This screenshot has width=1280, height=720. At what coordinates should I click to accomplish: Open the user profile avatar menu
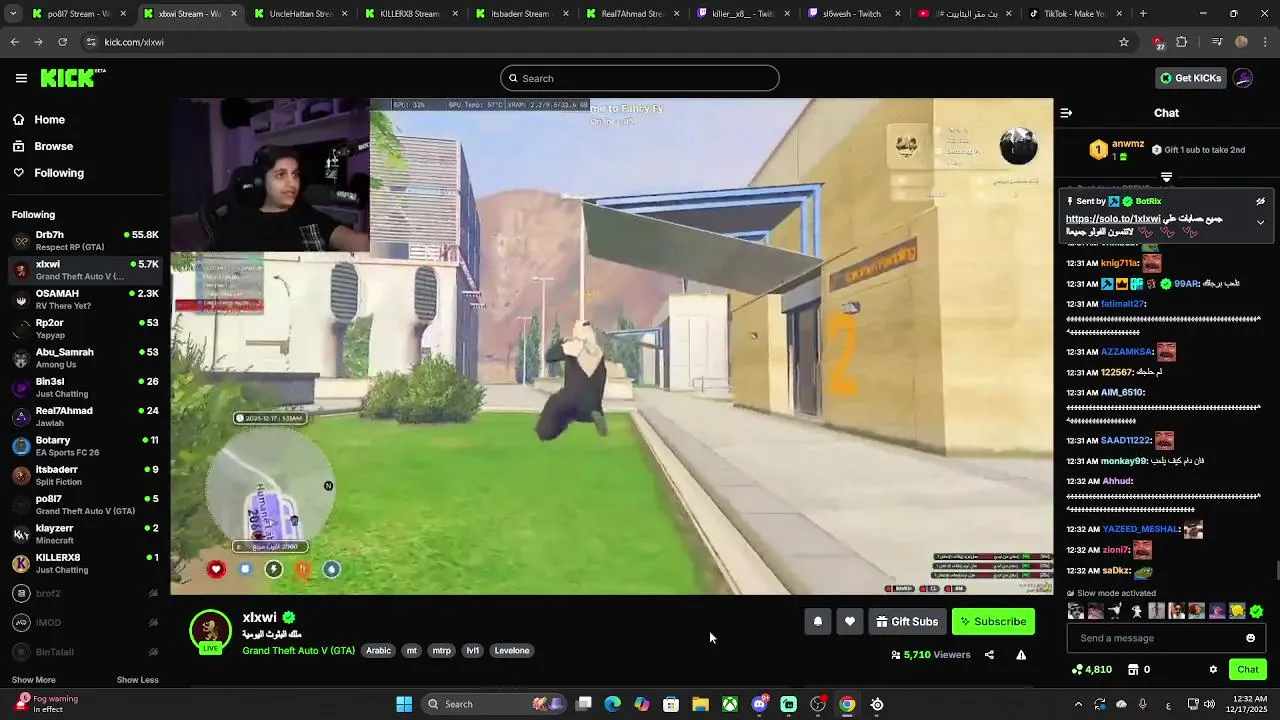pyautogui.click(x=1243, y=78)
